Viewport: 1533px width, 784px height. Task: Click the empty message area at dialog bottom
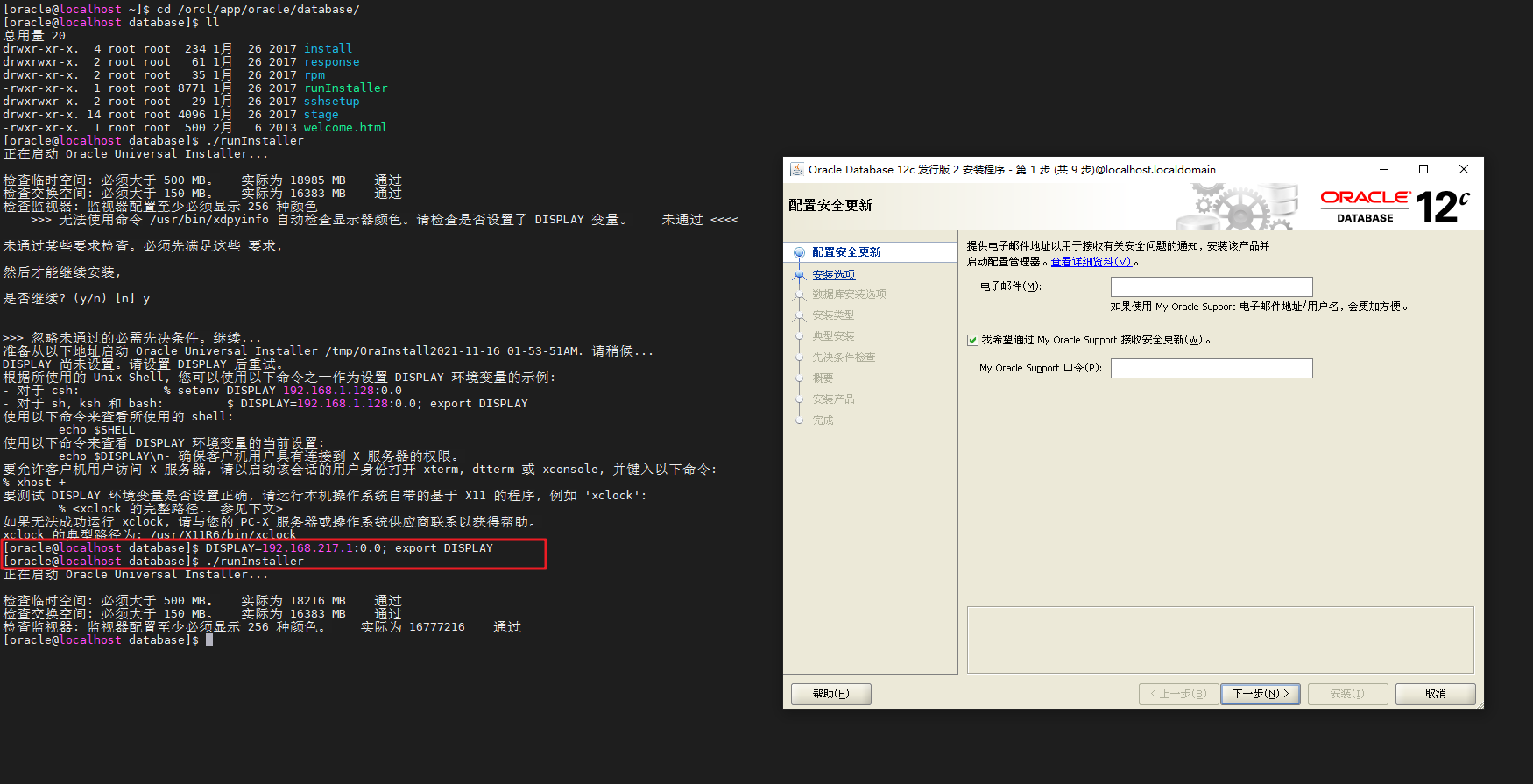pyautogui.click(x=1220, y=639)
